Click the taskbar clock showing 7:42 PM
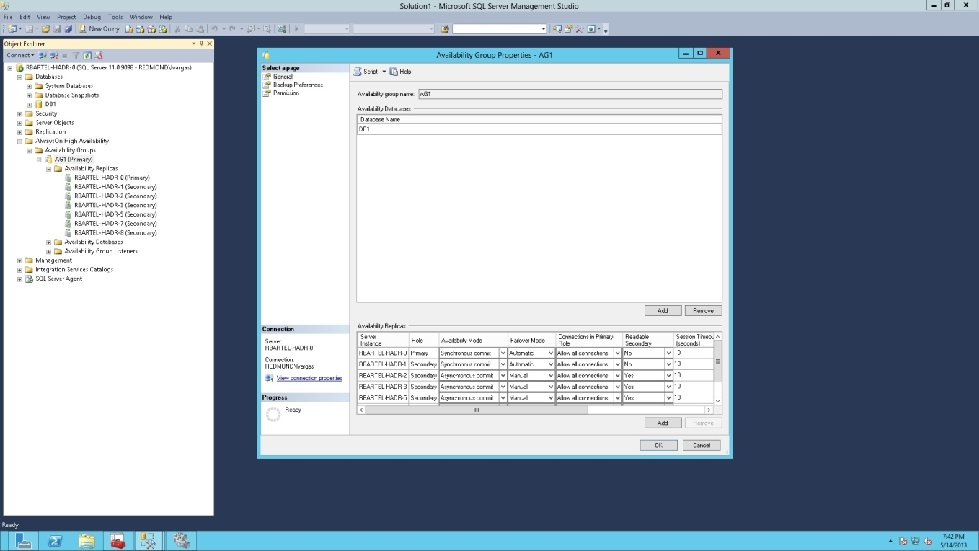The height and width of the screenshot is (551, 979). click(x=953, y=540)
